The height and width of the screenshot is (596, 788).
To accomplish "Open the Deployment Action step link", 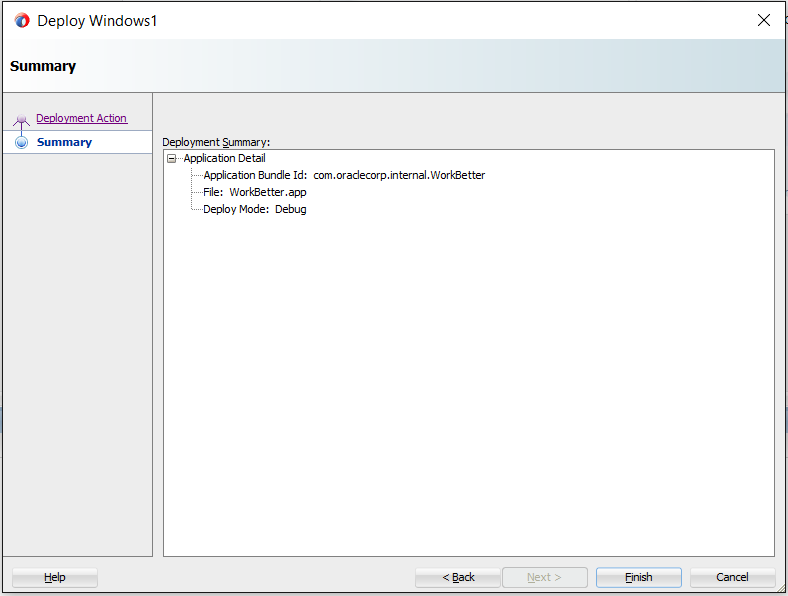I will (81, 118).
